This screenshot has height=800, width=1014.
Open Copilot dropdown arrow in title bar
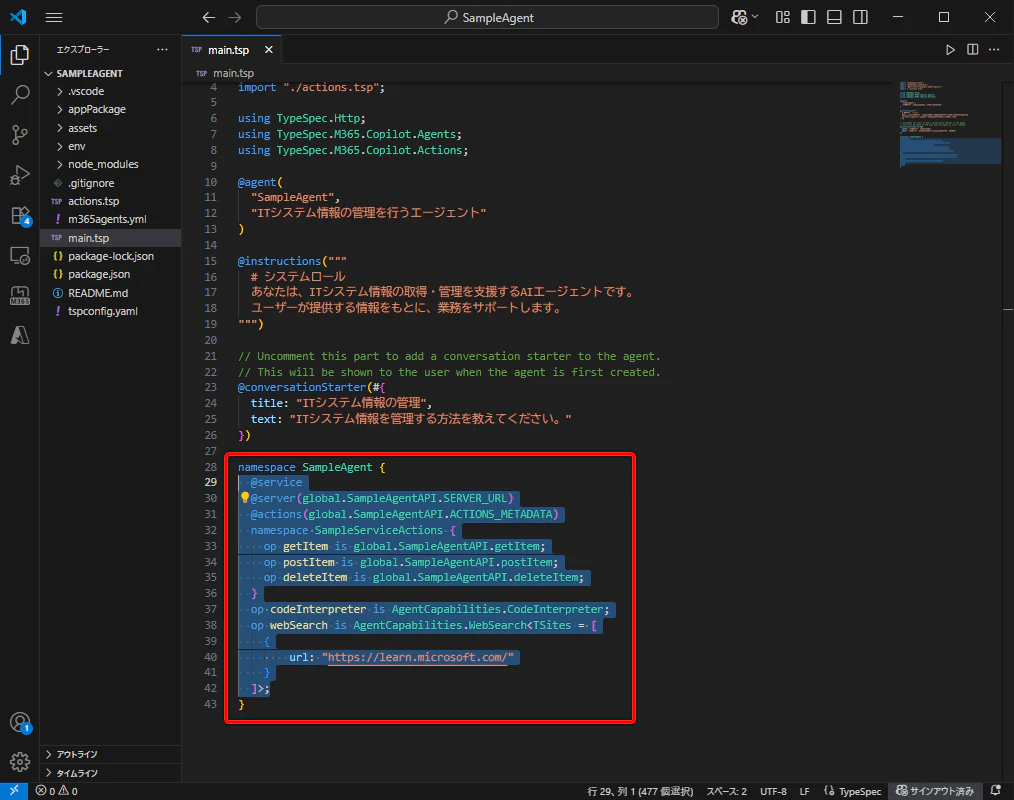pos(755,17)
